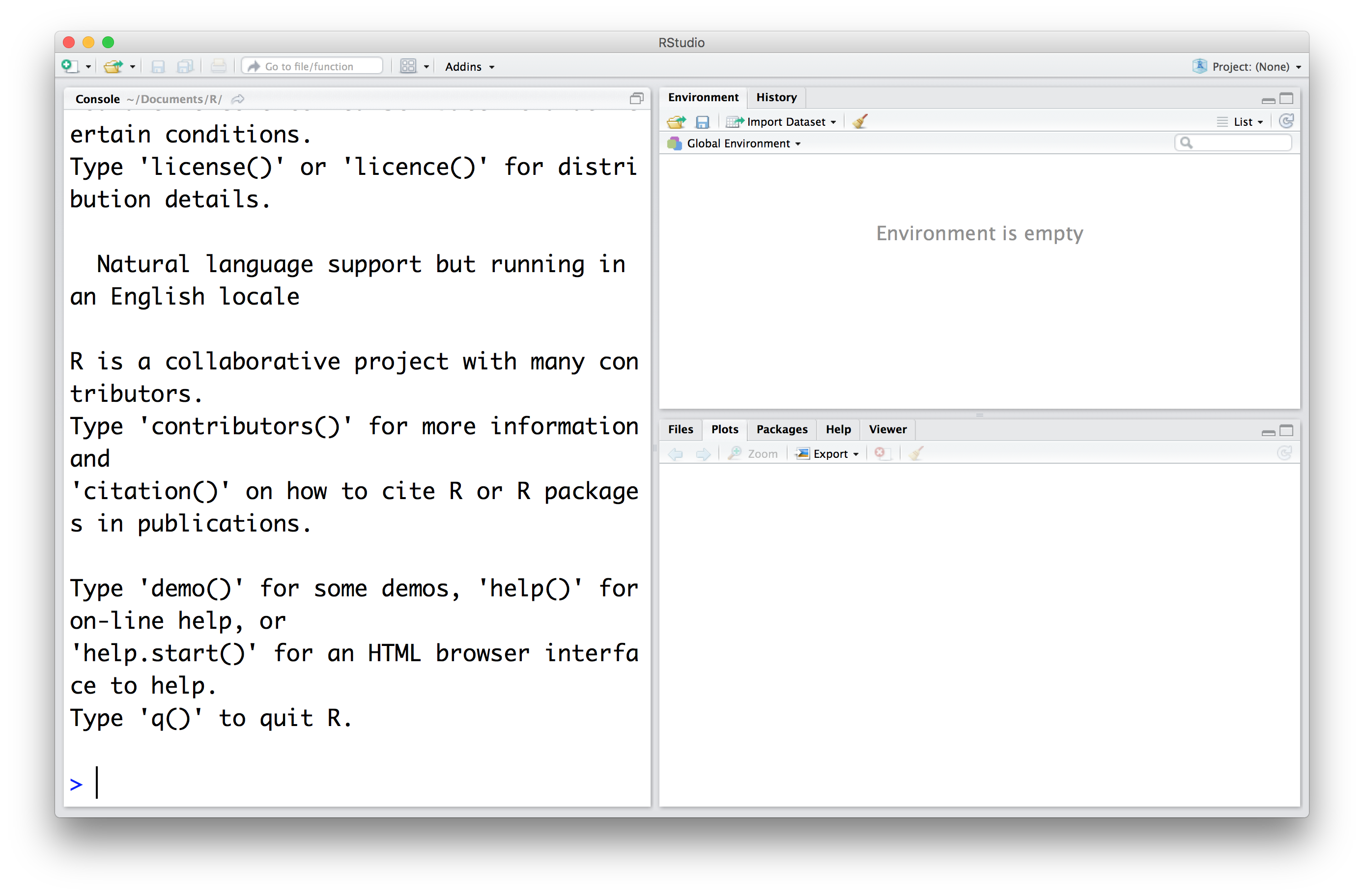Click the remove current plot icon
Image resolution: width=1364 pixels, height=896 pixels.
pyautogui.click(x=881, y=453)
